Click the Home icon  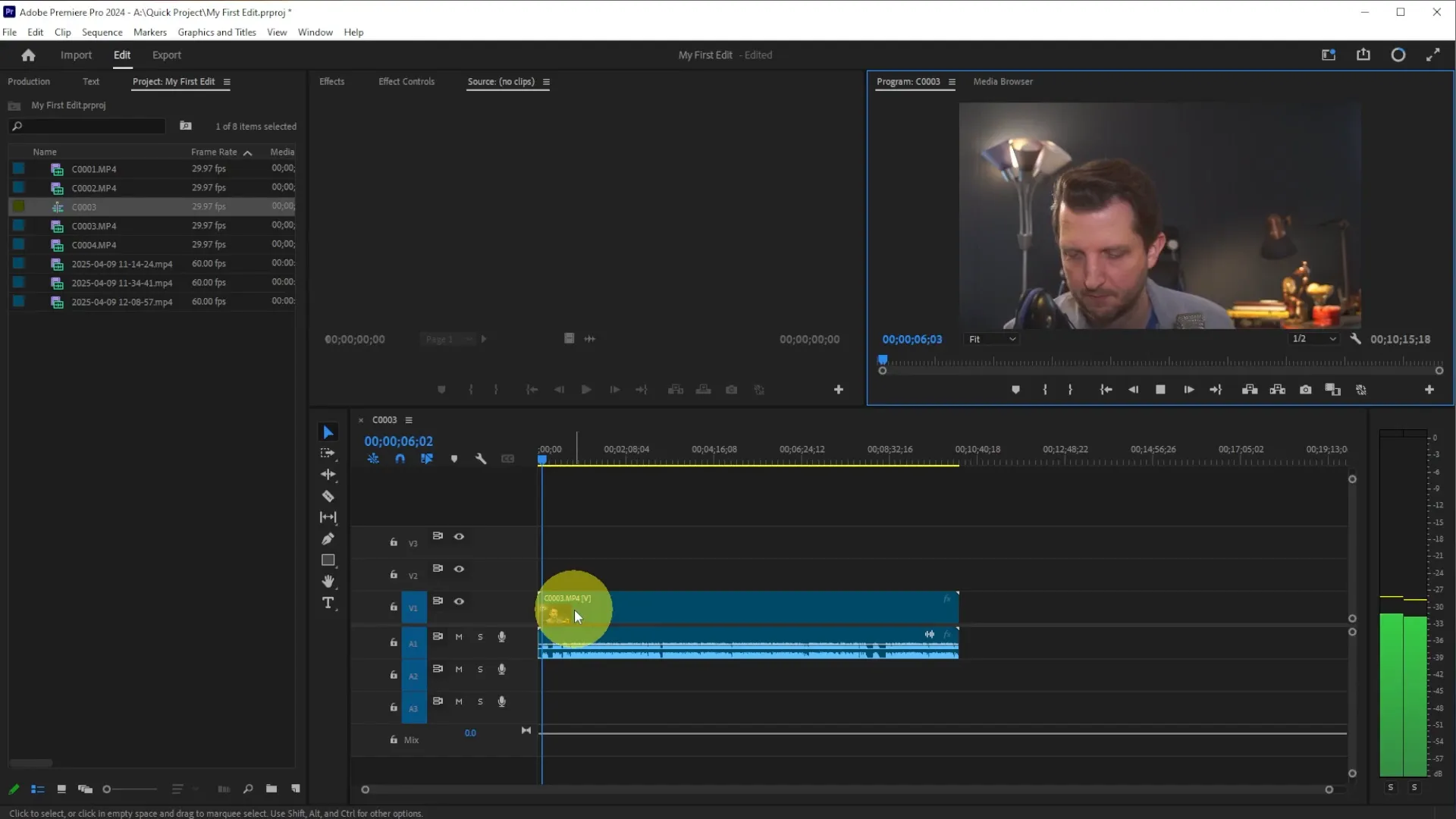28,55
